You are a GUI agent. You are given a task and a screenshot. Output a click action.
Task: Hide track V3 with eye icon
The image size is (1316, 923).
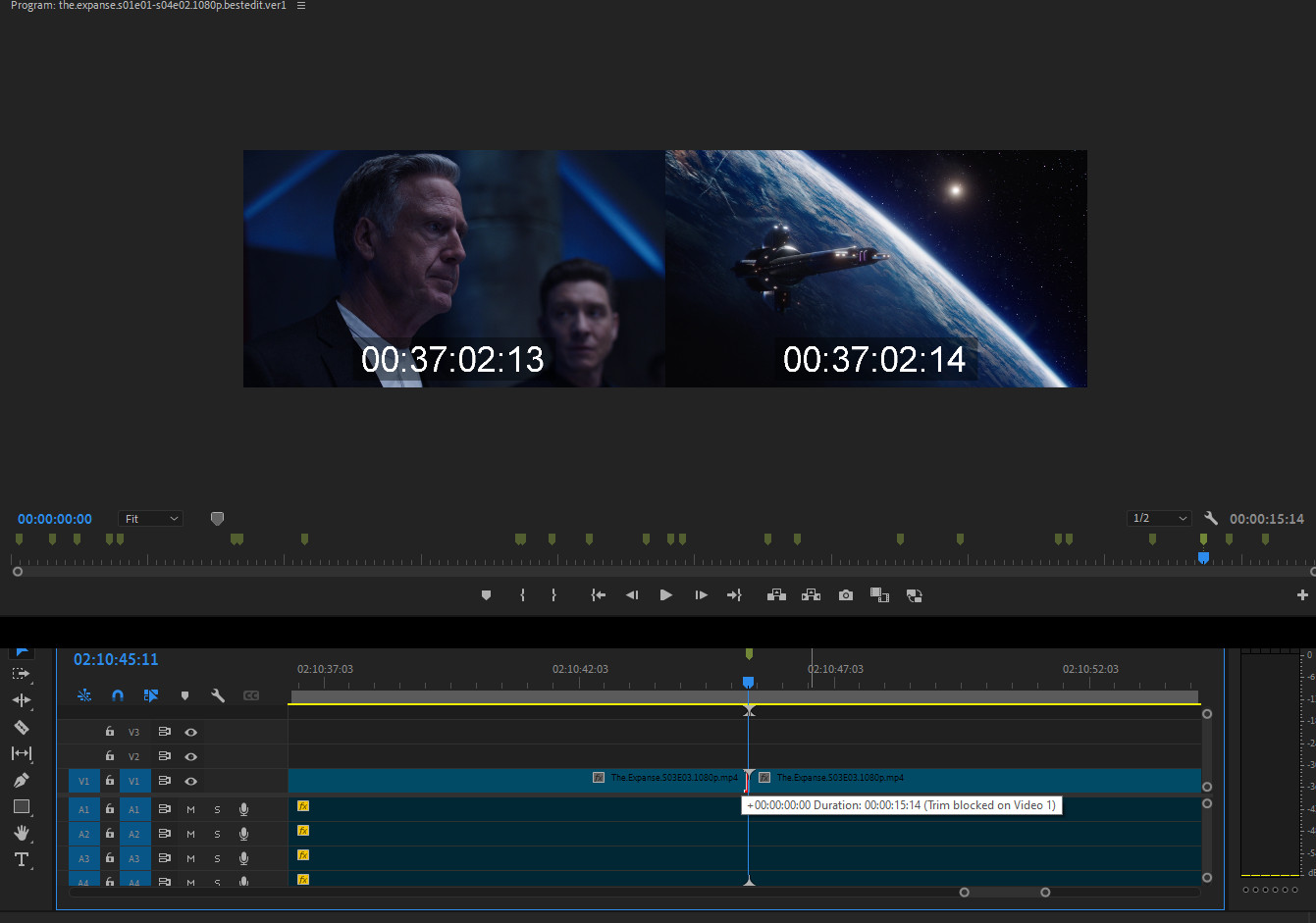click(191, 732)
